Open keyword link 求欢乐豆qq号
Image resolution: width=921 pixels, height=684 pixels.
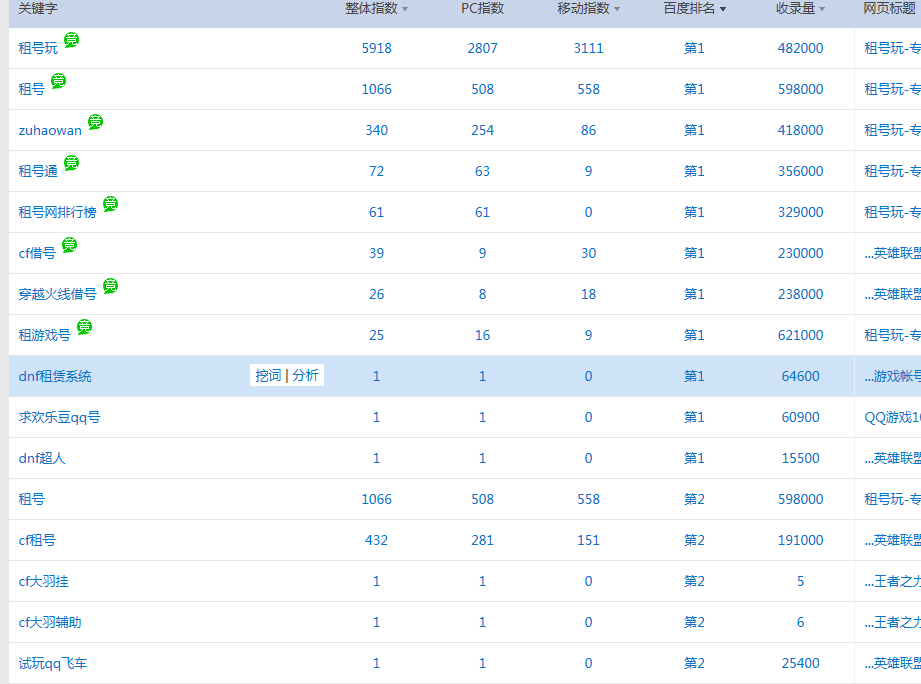59,417
